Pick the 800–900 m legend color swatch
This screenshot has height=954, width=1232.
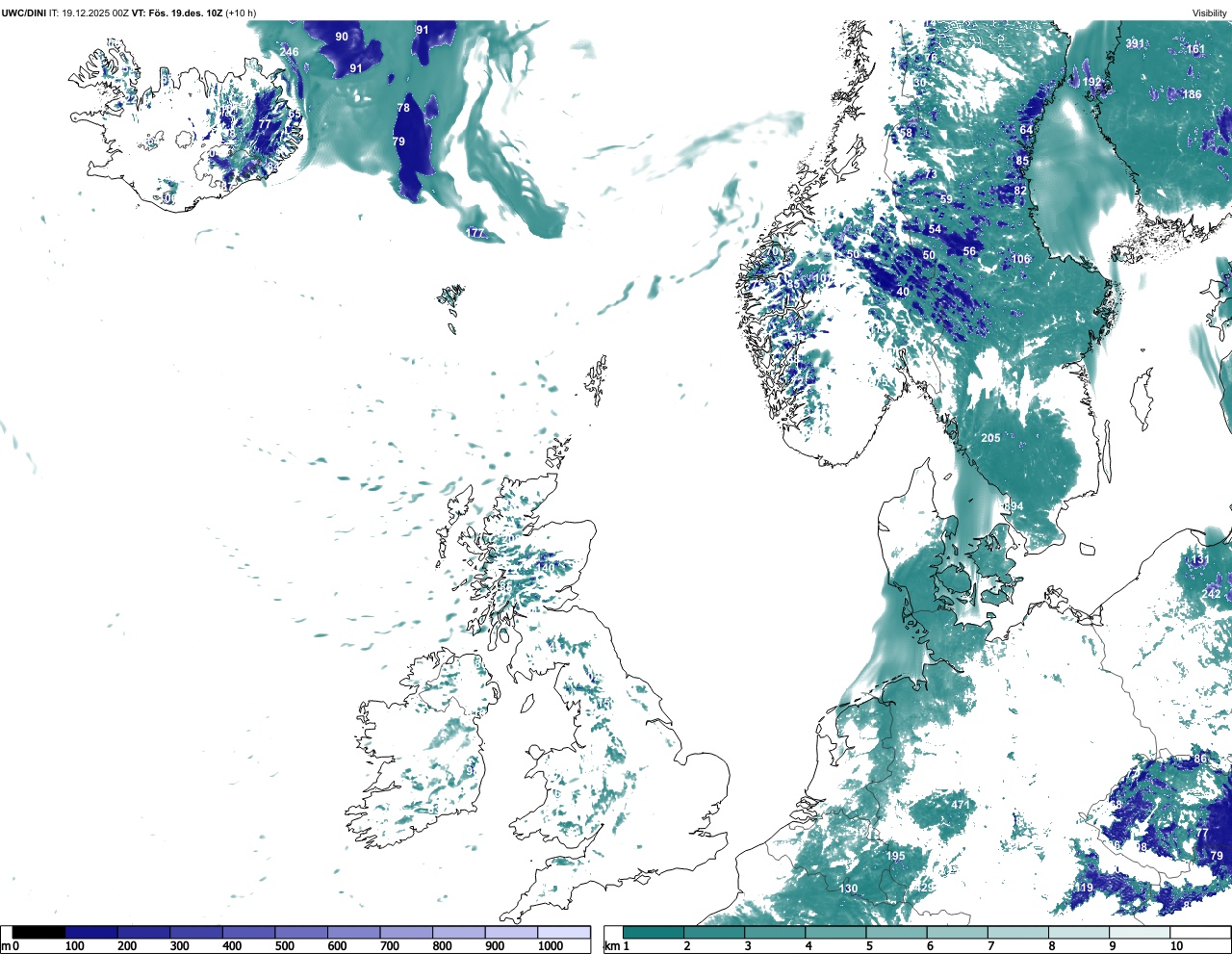(458, 932)
